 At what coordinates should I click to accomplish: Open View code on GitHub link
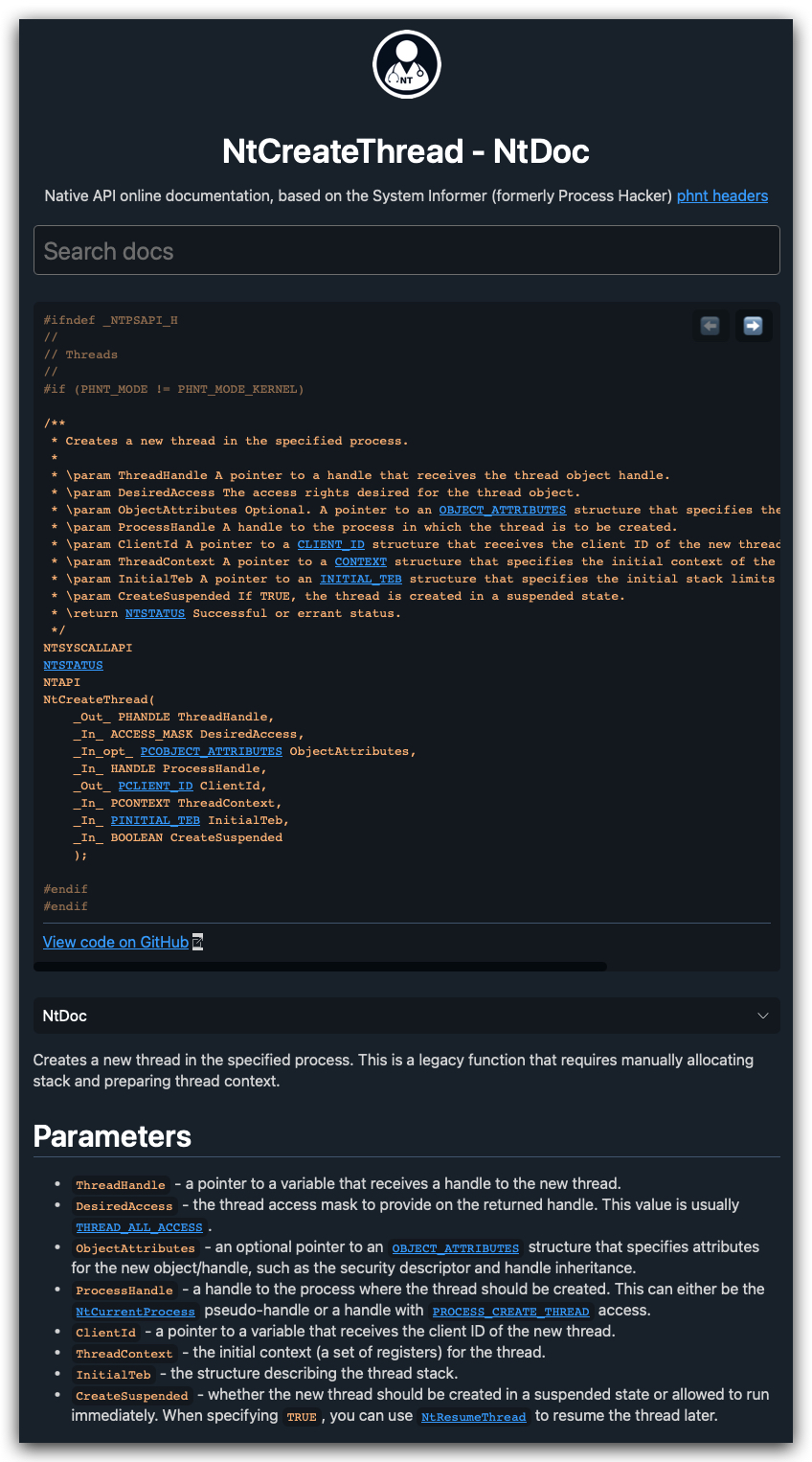click(116, 942)
